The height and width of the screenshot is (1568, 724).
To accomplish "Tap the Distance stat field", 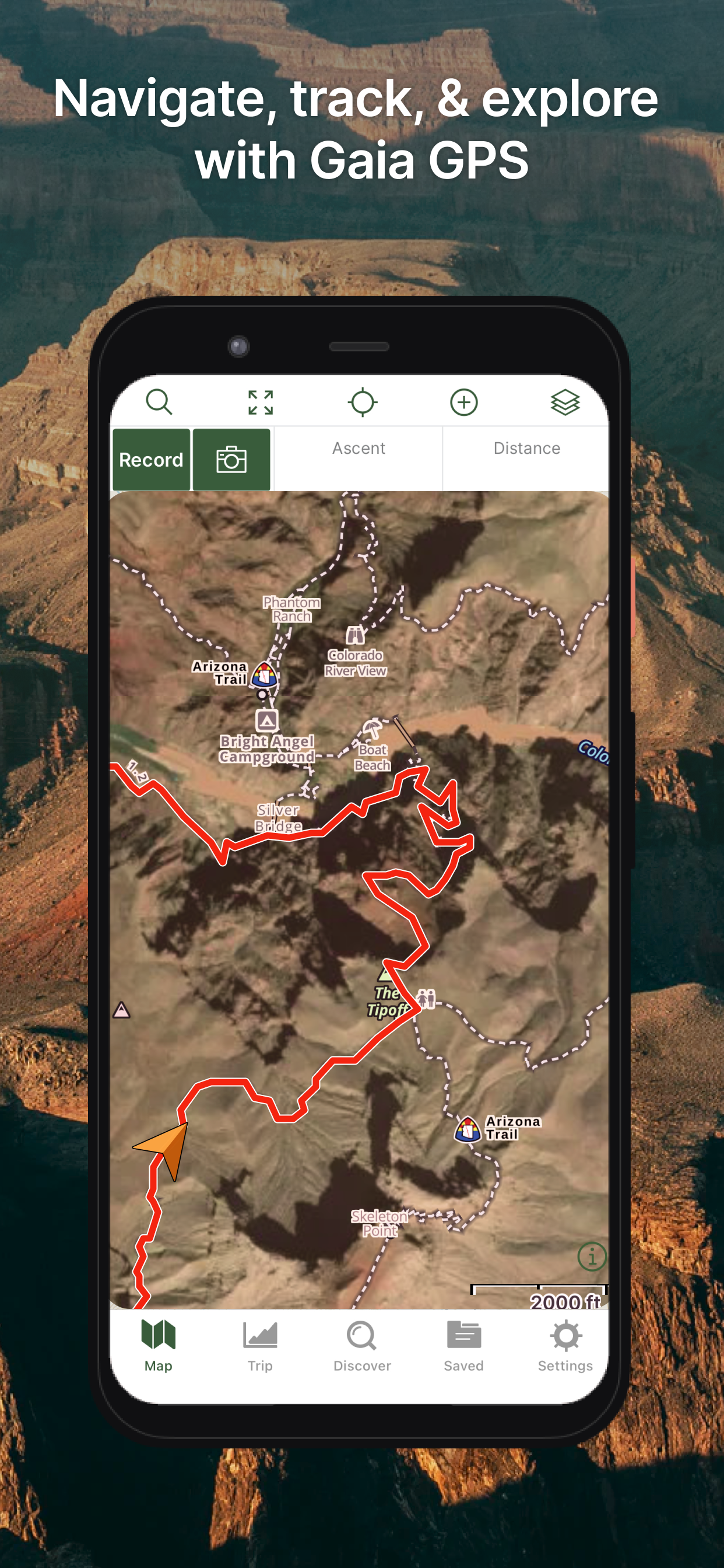I will point(526,459).
